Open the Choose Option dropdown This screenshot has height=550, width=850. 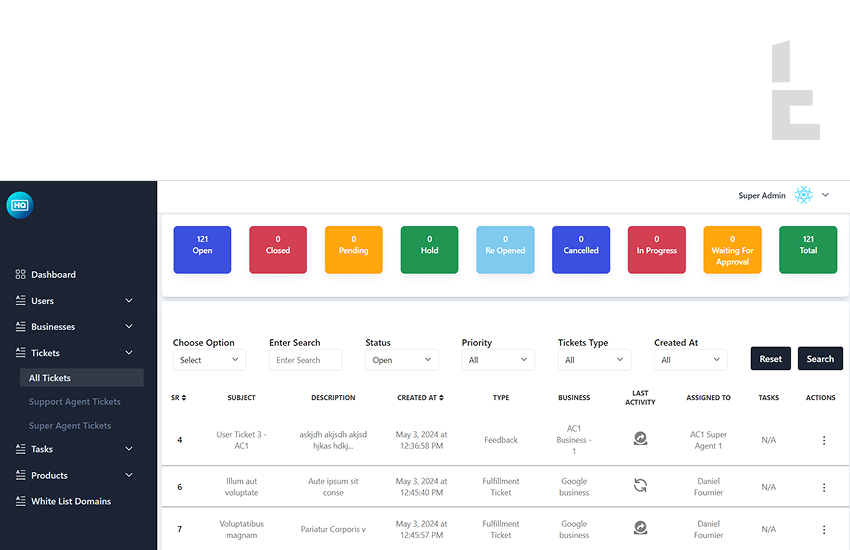coord(209,360)
